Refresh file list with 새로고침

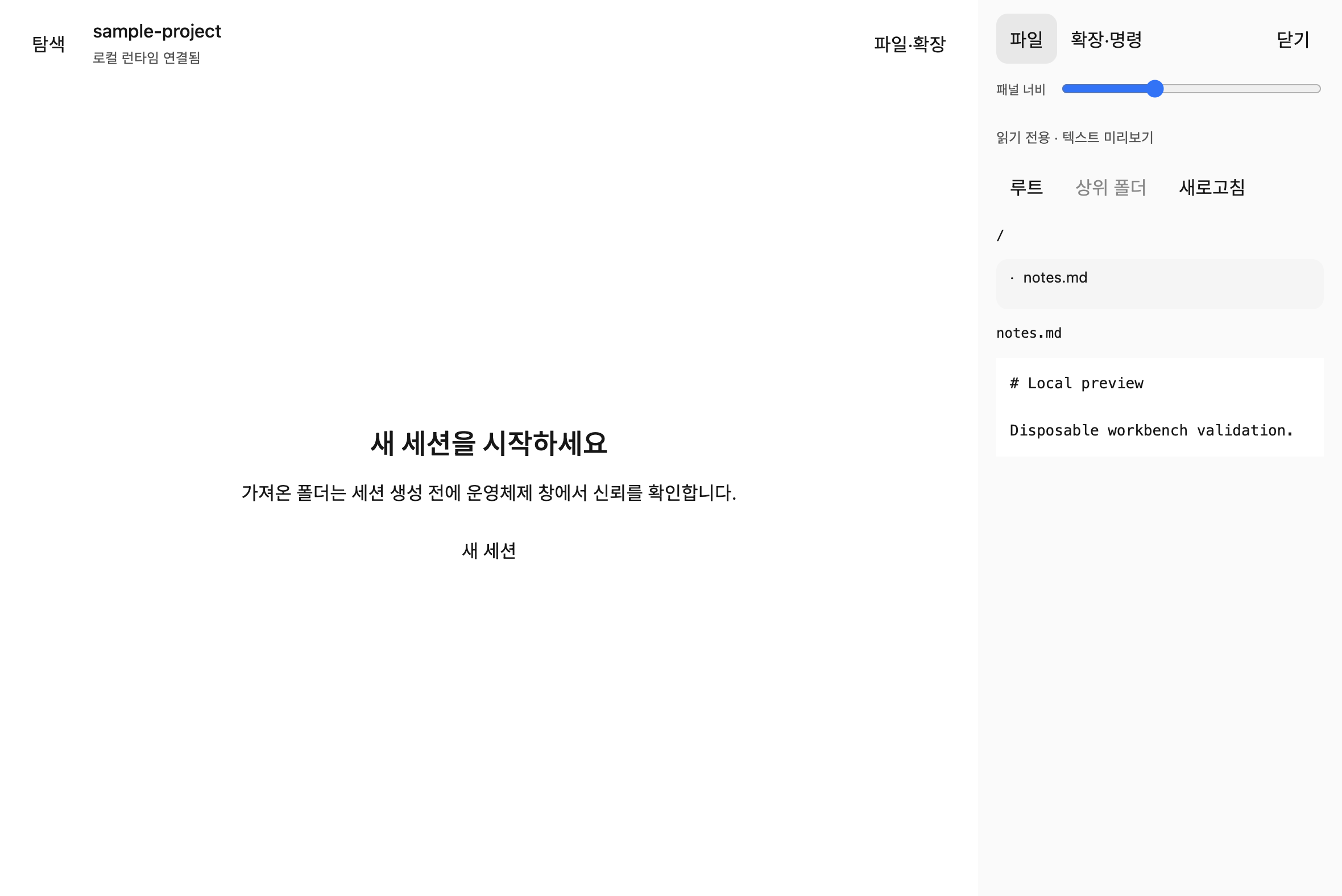tap(1212, 187)
